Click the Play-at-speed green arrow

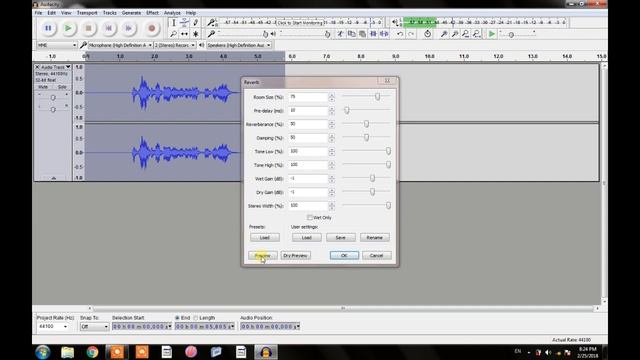point(492,34)
